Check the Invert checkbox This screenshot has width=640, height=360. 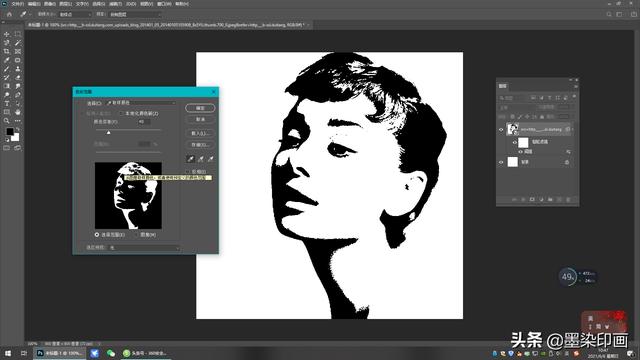tap(188, 172)
